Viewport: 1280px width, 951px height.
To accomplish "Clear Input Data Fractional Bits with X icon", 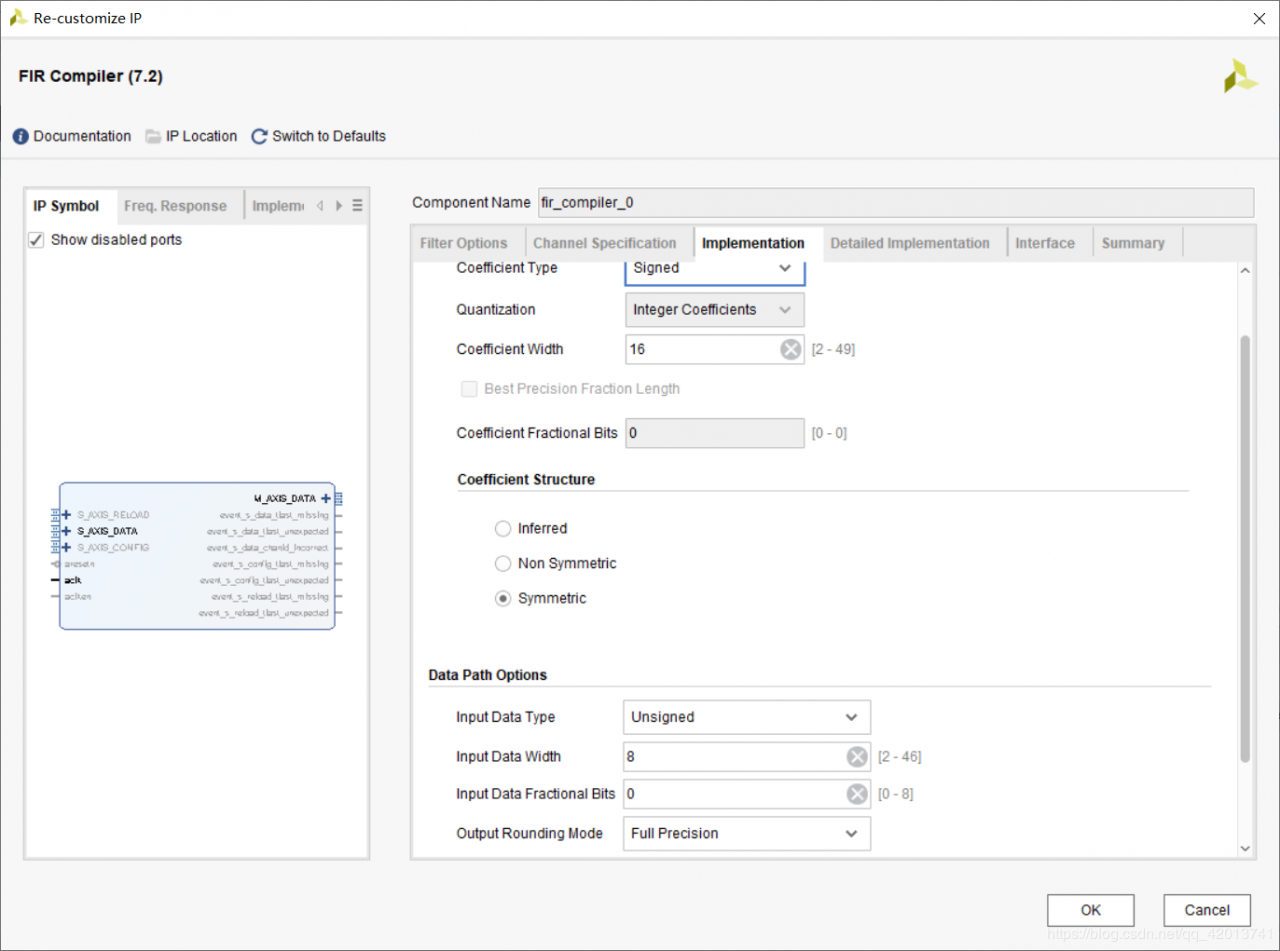I will (857, 794).
